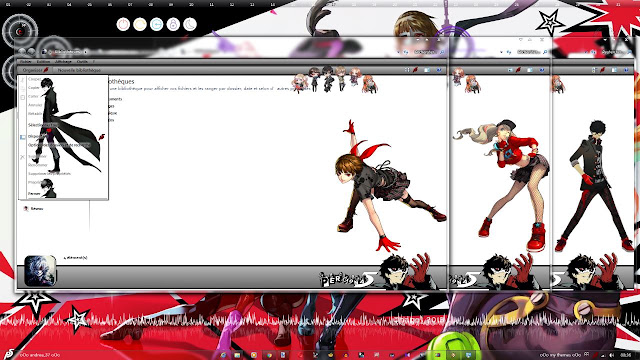640x360 pixels.
Task: Click the search box in the middle window
Action: pos(529,52)
